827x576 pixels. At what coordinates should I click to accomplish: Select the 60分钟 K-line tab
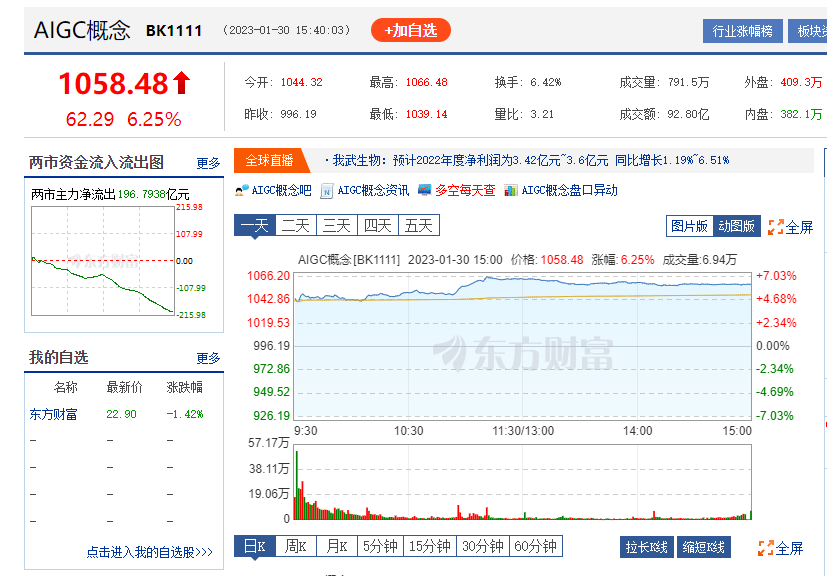[536, 546]
